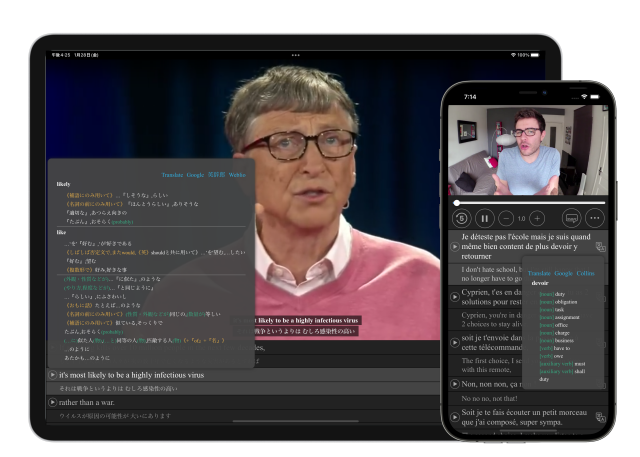Select the 'likely' headword in iPad popup
Screen dimensions: 640x457
(x=63, y=184)
